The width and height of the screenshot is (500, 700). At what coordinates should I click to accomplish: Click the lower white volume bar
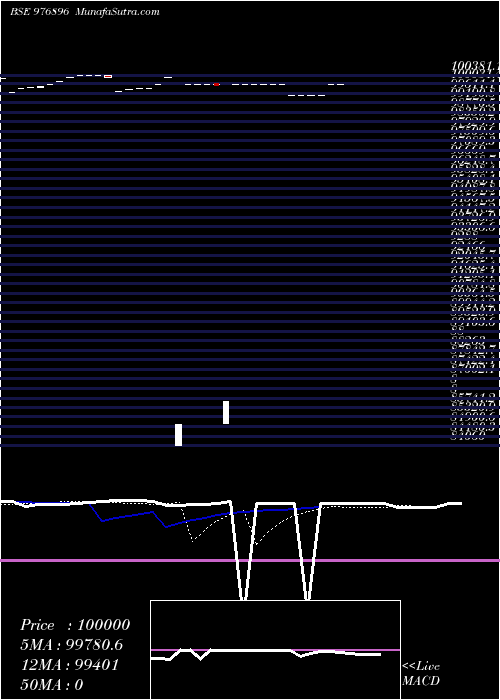179,435
